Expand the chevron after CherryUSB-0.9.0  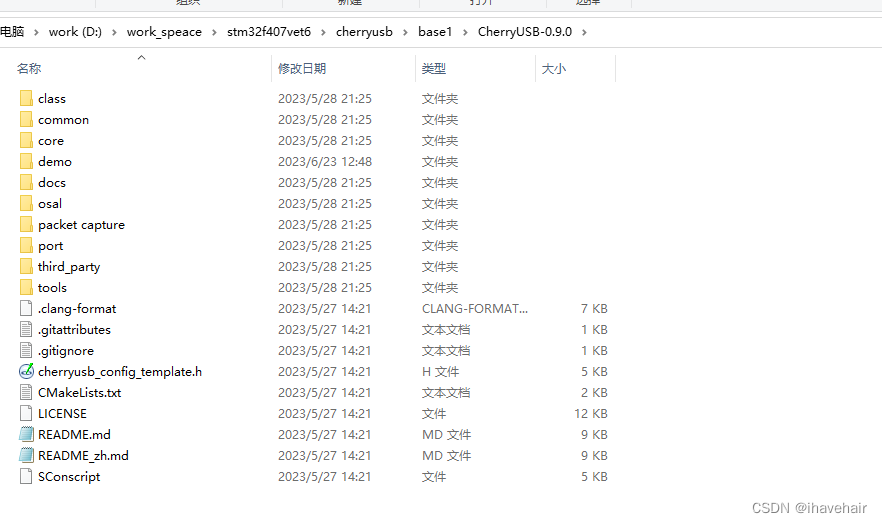(584, 32)
